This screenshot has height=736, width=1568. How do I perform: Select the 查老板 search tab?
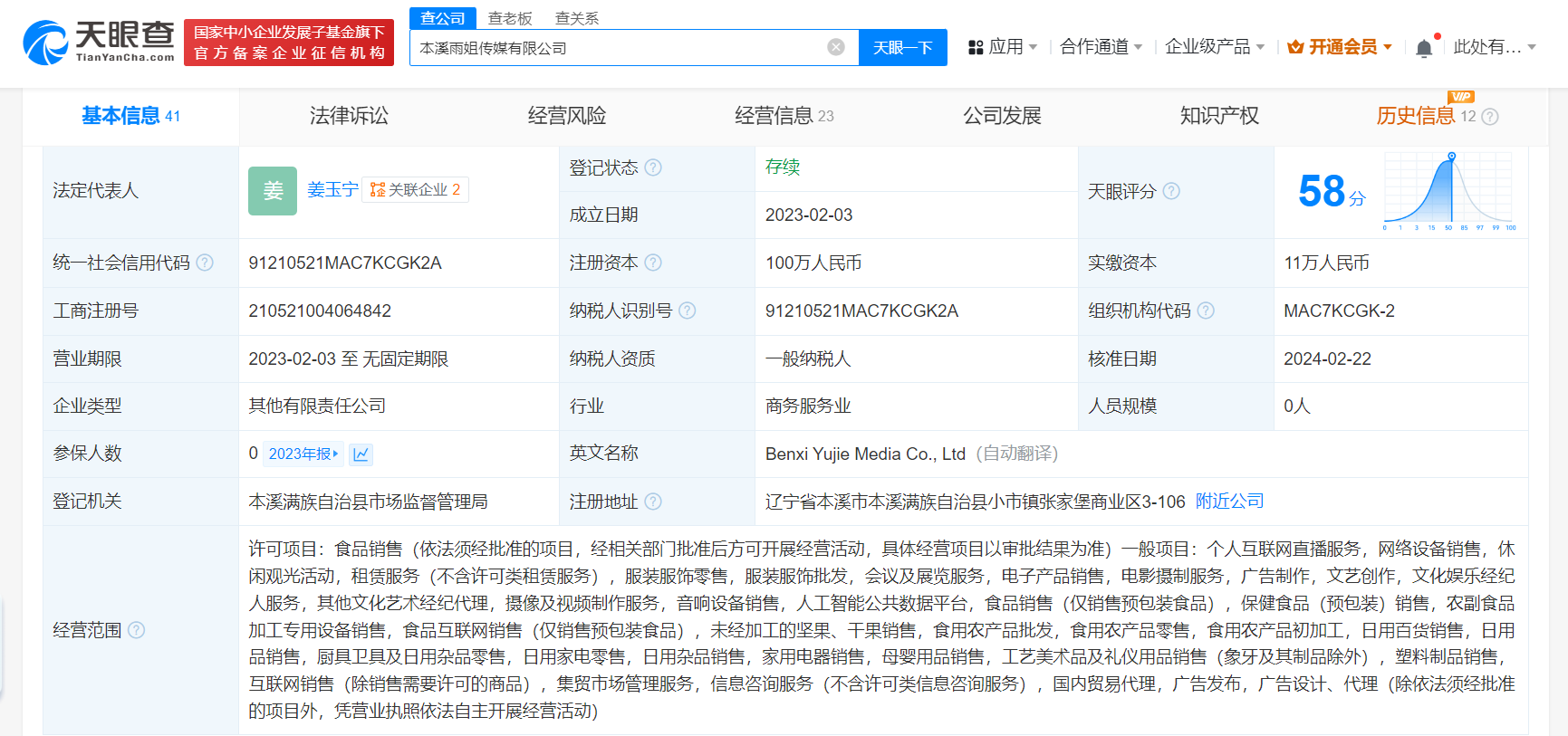coord(510,18)
